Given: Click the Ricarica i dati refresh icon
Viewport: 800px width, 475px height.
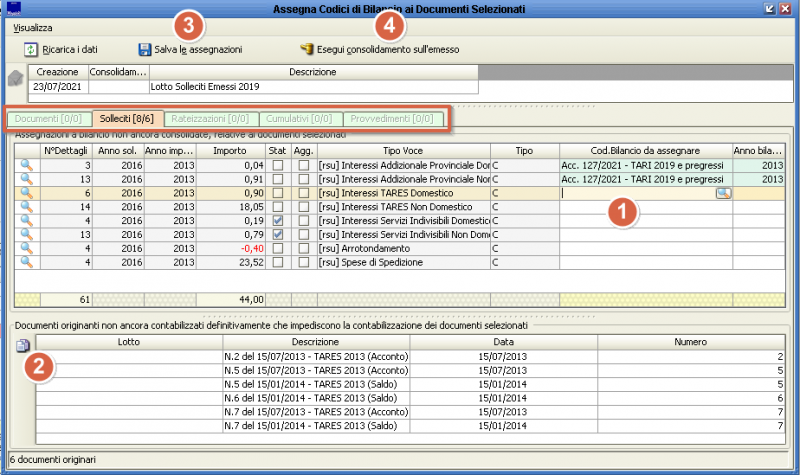Looking at the screenshot, I should pyautogui.click(x=30, y=48).
